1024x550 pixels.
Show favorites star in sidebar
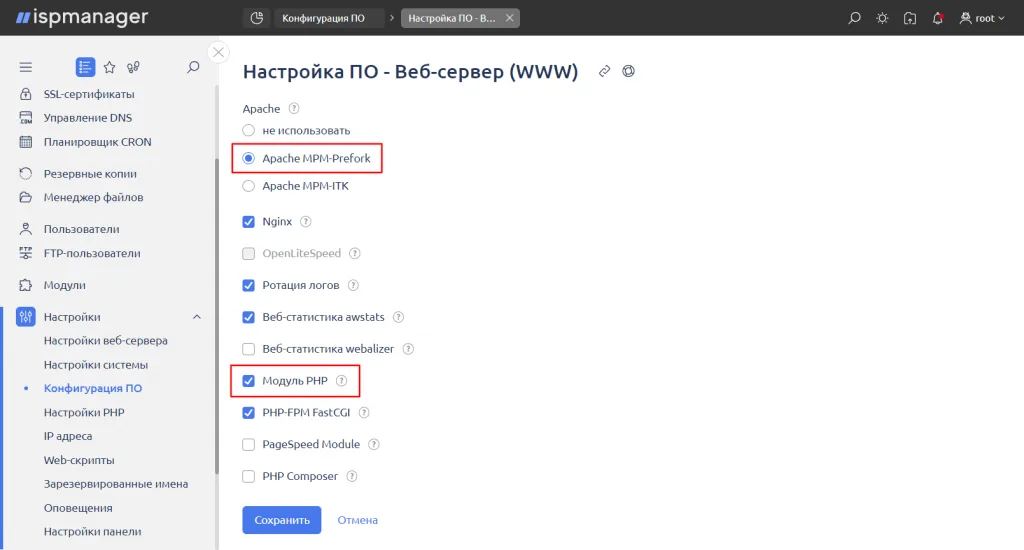tap(110, 67)
